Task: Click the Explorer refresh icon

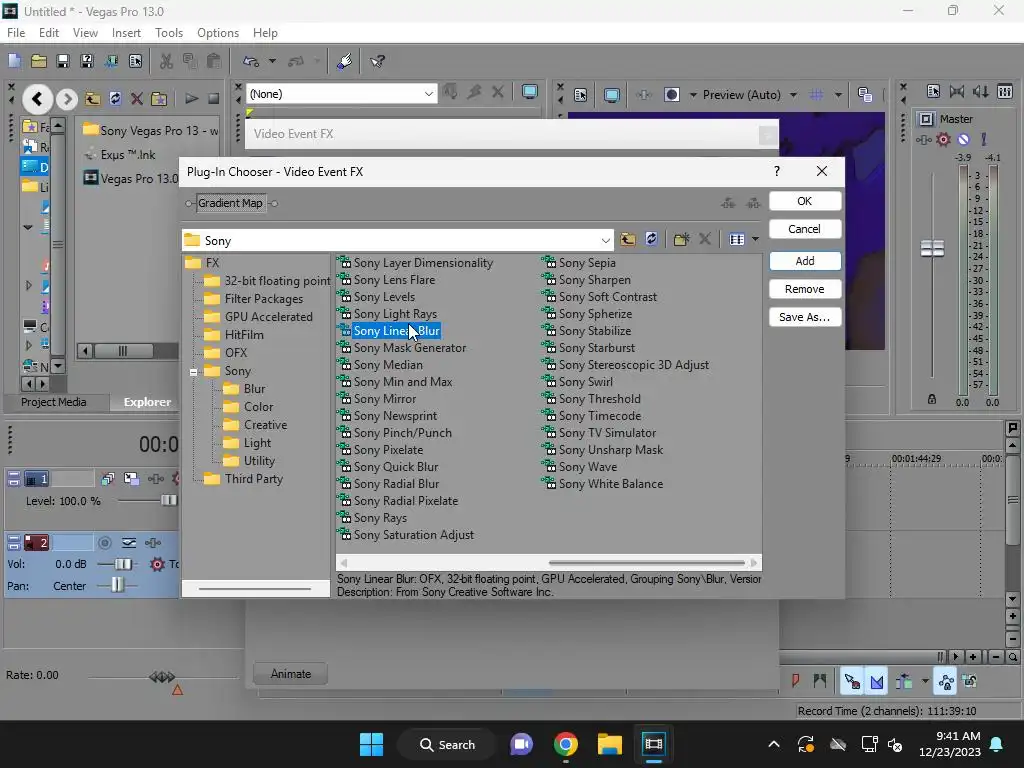Action: pos(115,99)
